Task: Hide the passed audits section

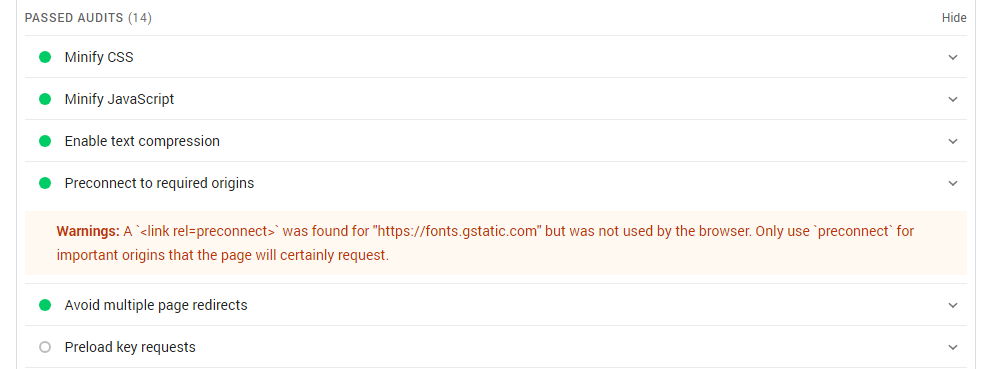Action: pyautogui.click(x=954, y=18)
